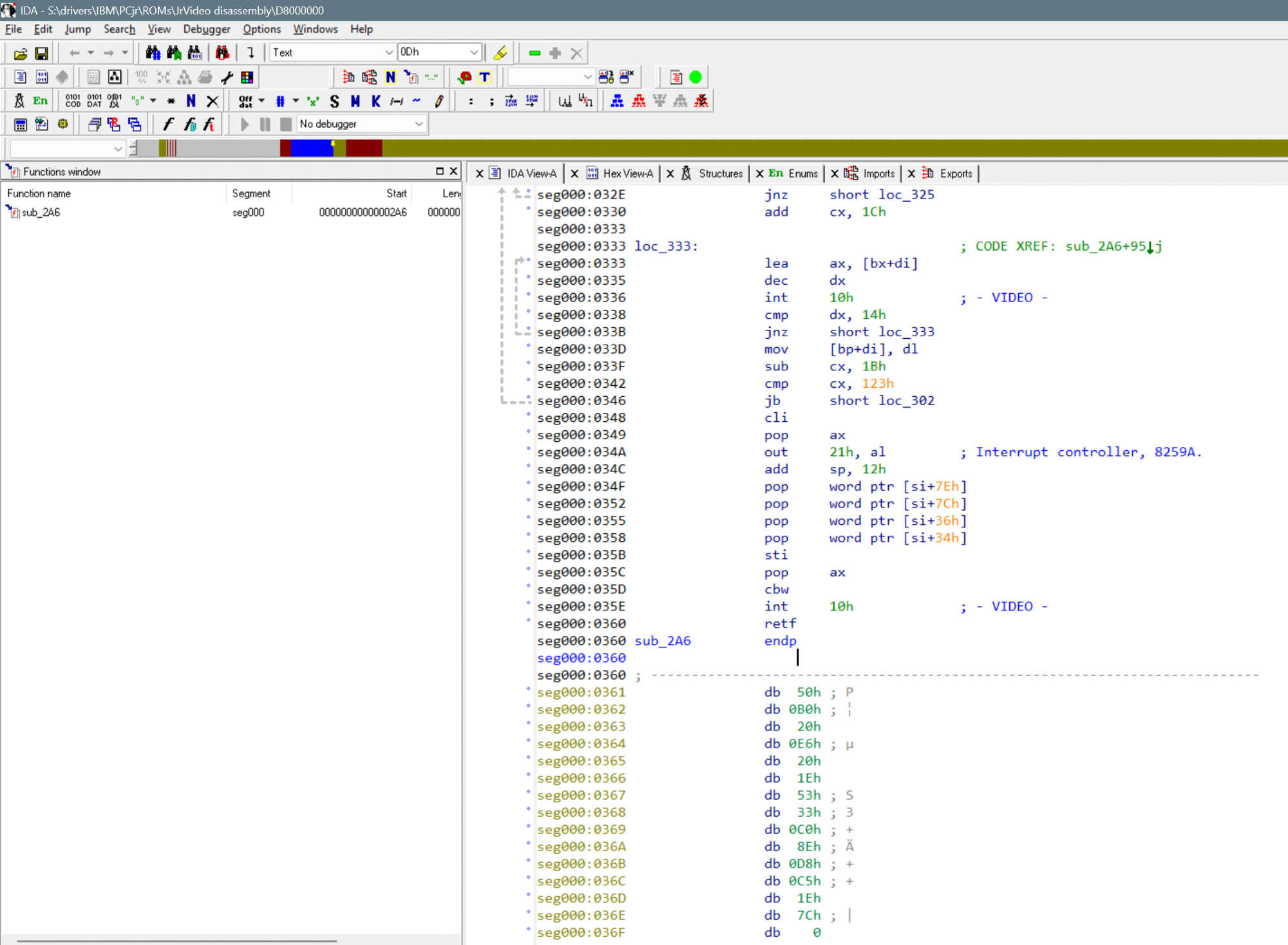
Task: Click the blue function-calls graph icon
Action: coord(617,101)
